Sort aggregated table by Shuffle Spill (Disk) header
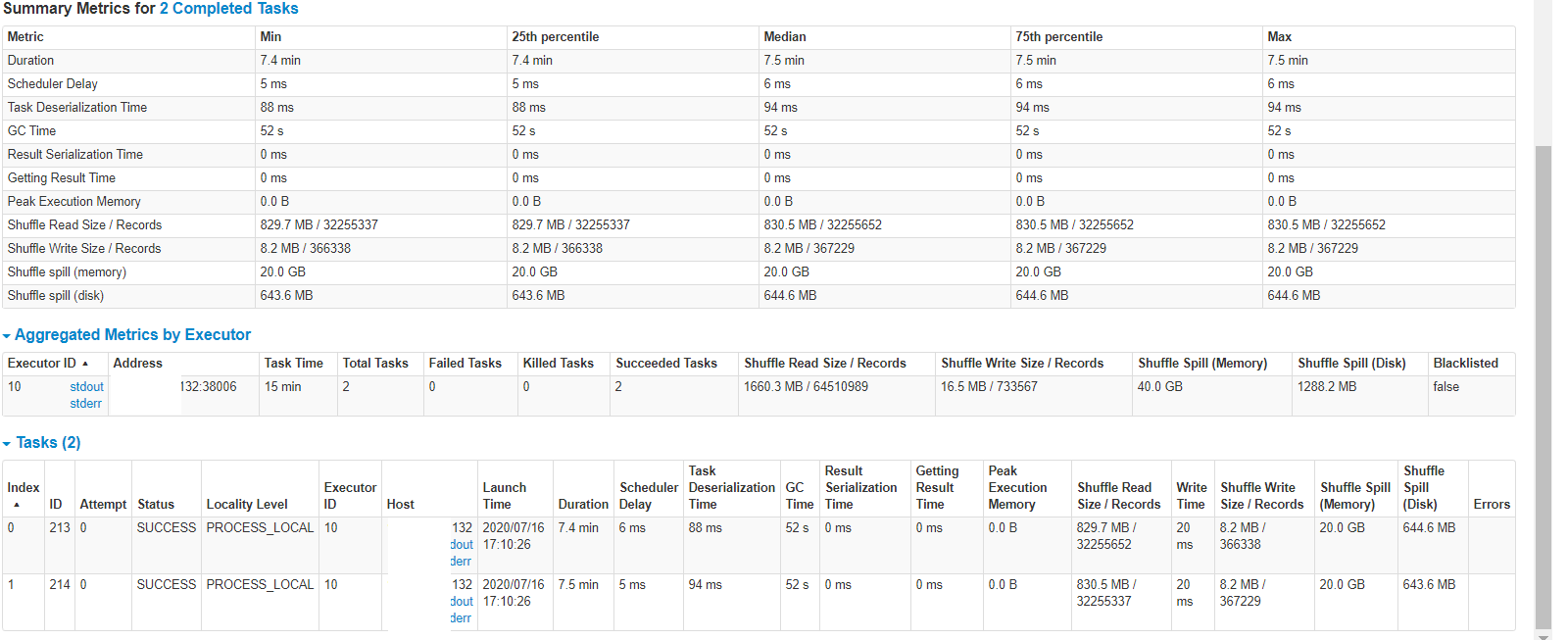Image resolution: width=1568 pixels, height=640 pixels. (x=1351, y=364)
